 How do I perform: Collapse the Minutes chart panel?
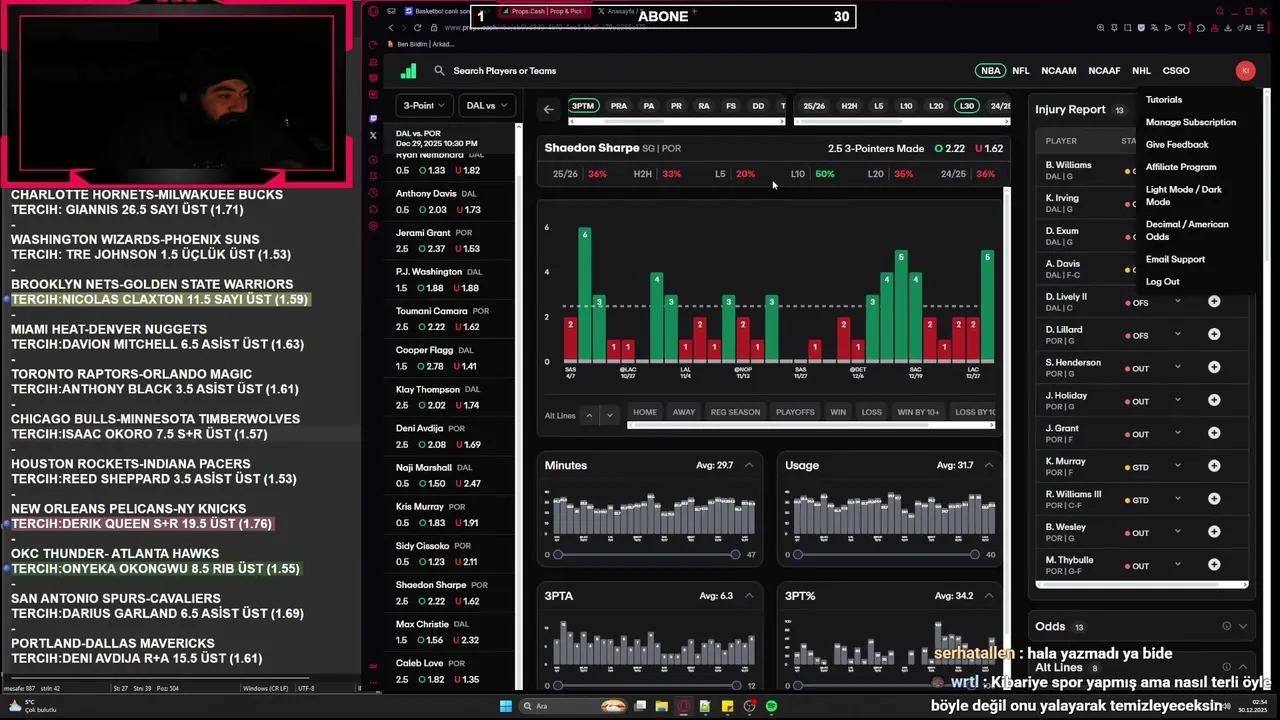tap(749, 465)
